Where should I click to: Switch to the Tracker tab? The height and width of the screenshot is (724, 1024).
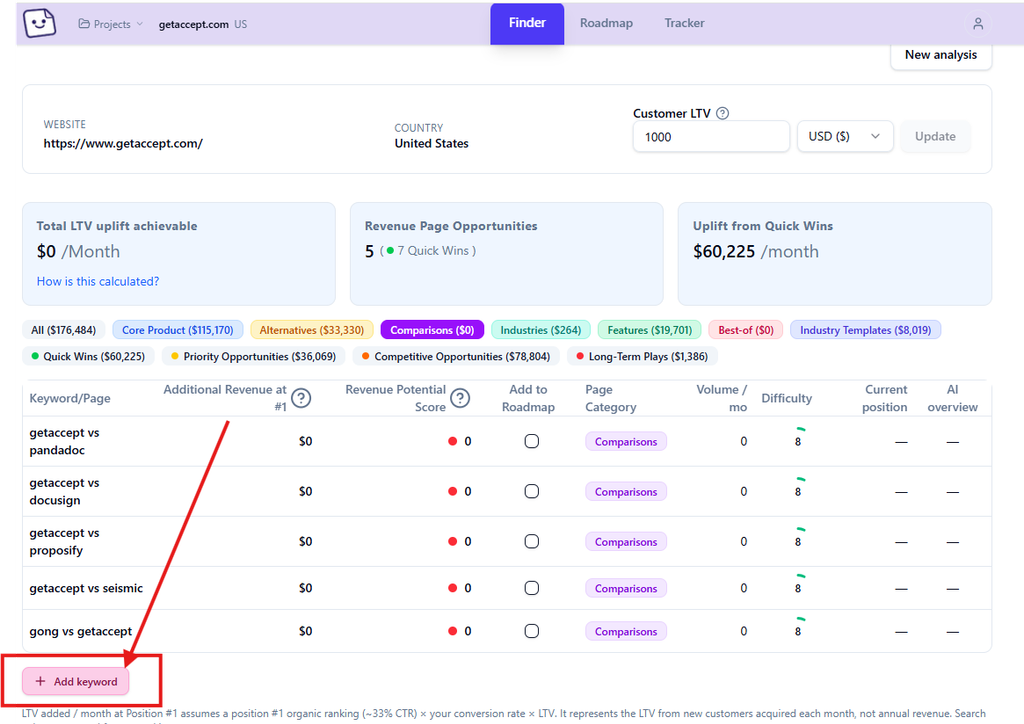pyautogui.click(x=684, y=23)
